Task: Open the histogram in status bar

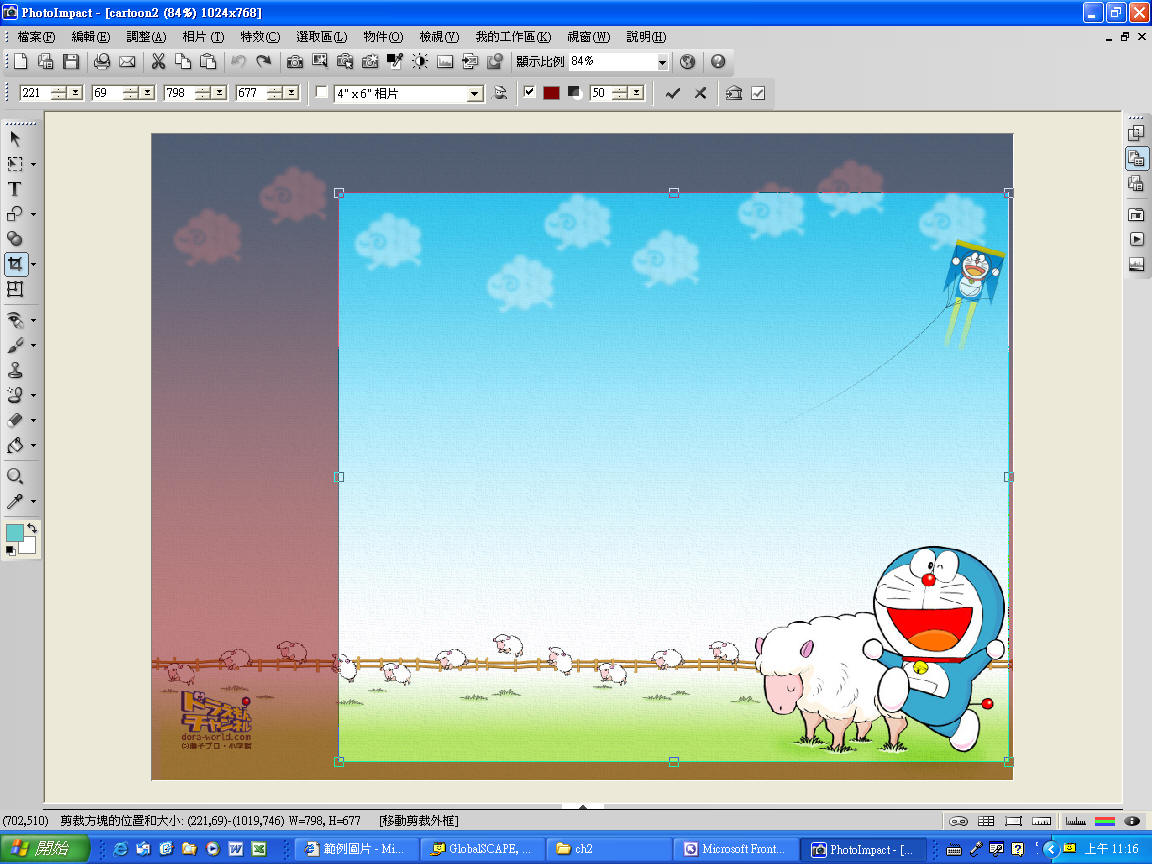Action: point(1075,821)
